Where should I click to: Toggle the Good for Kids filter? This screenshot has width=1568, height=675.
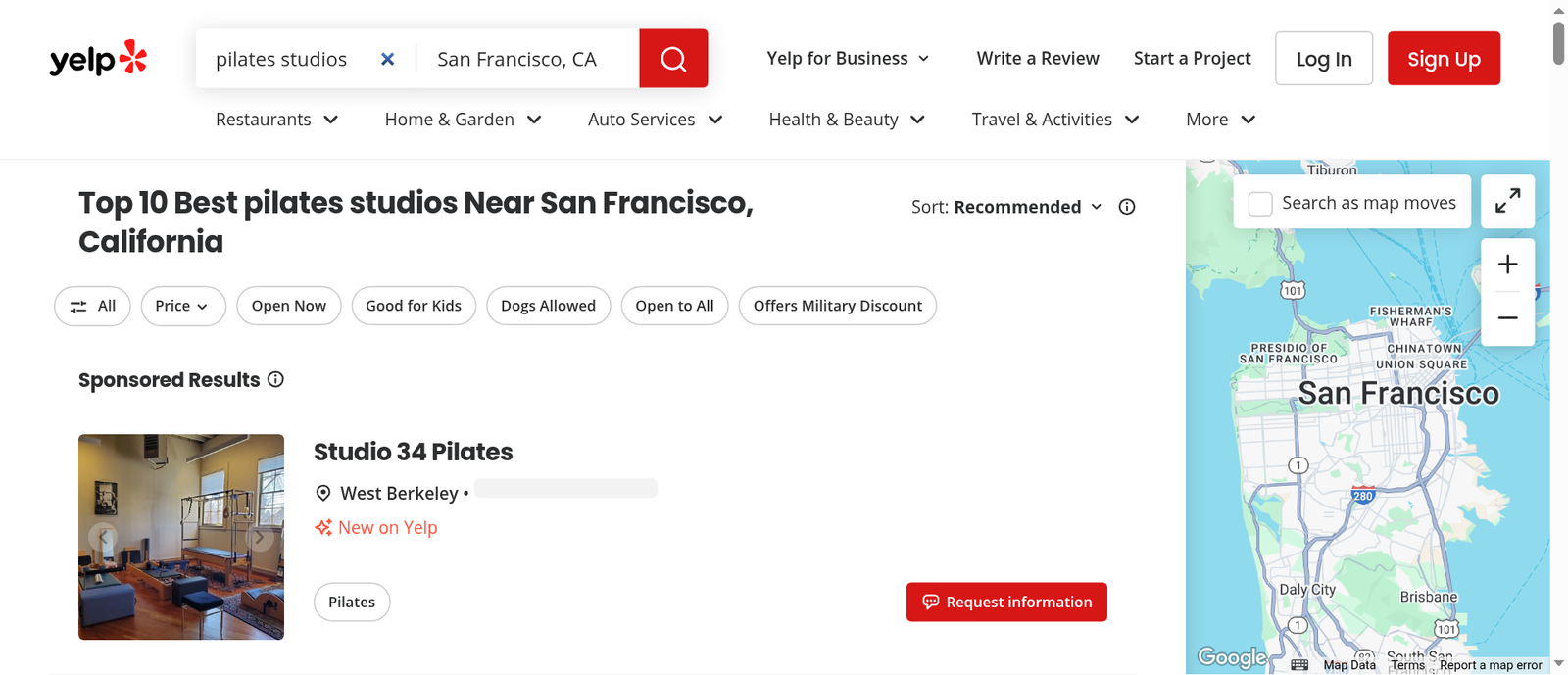point(414,306)
